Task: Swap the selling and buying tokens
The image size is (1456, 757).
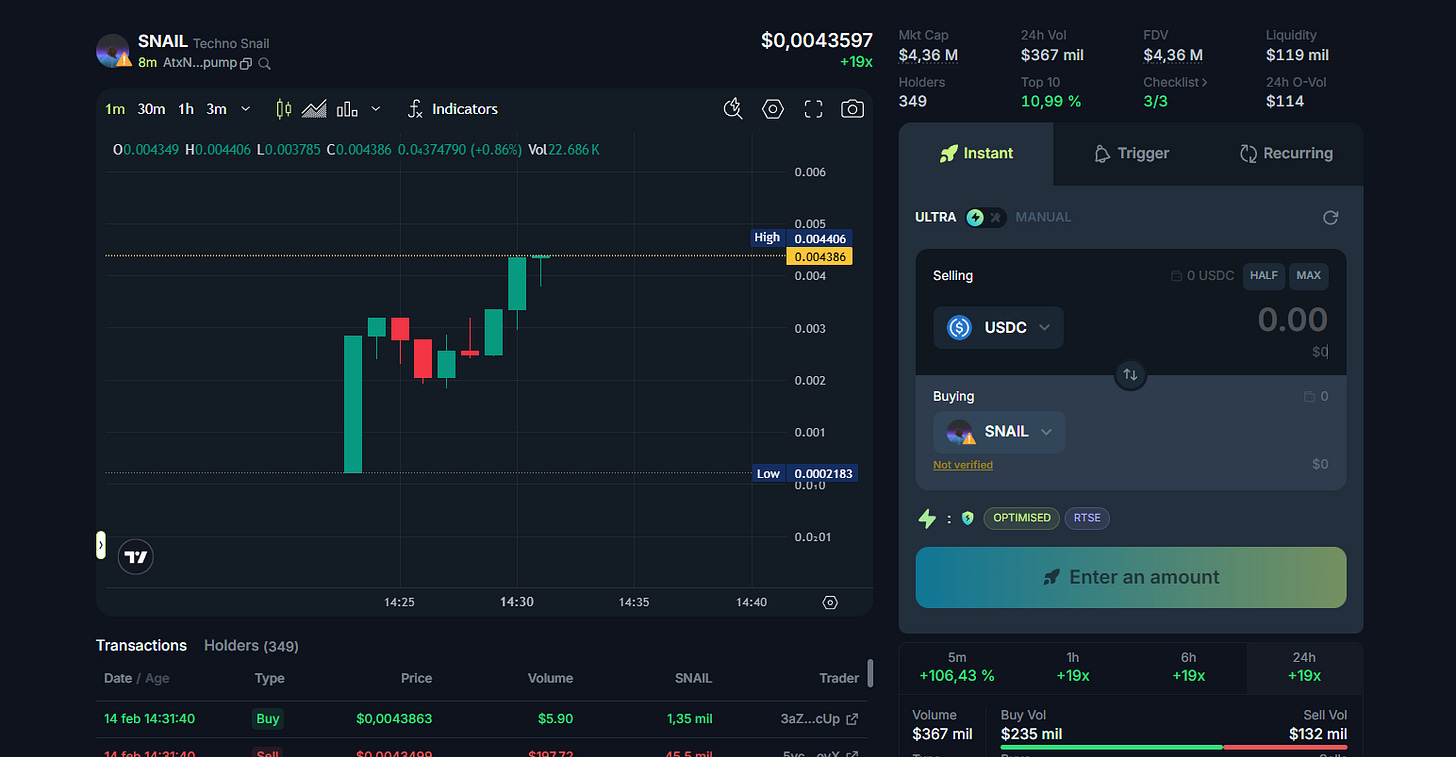Action: coord(1130,374)
